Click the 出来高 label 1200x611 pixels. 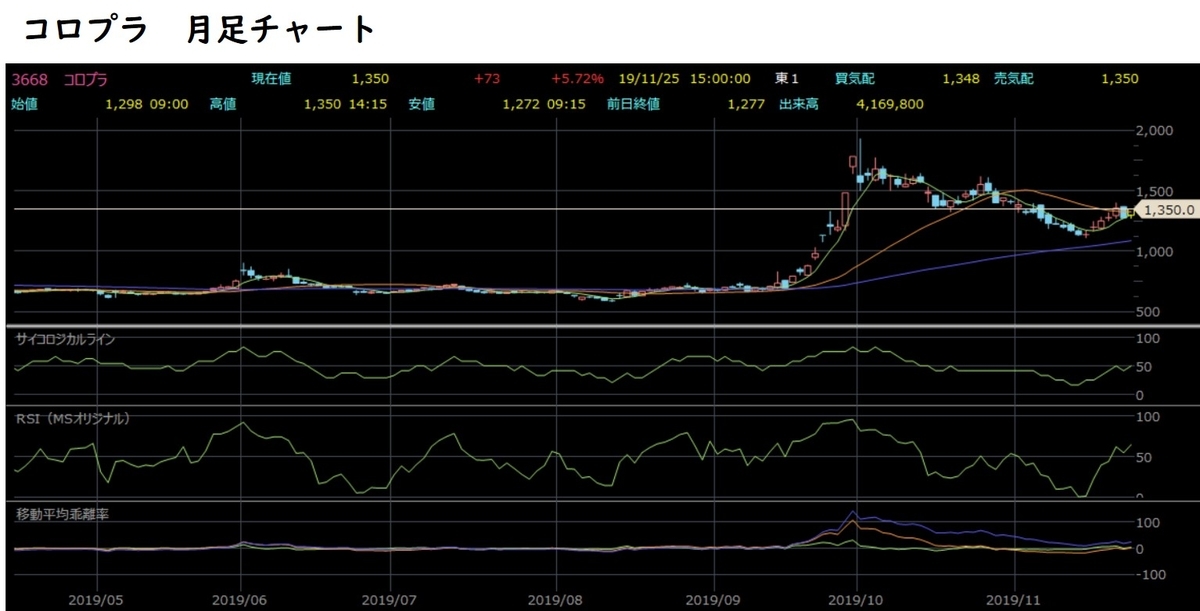tap(799, 103)
